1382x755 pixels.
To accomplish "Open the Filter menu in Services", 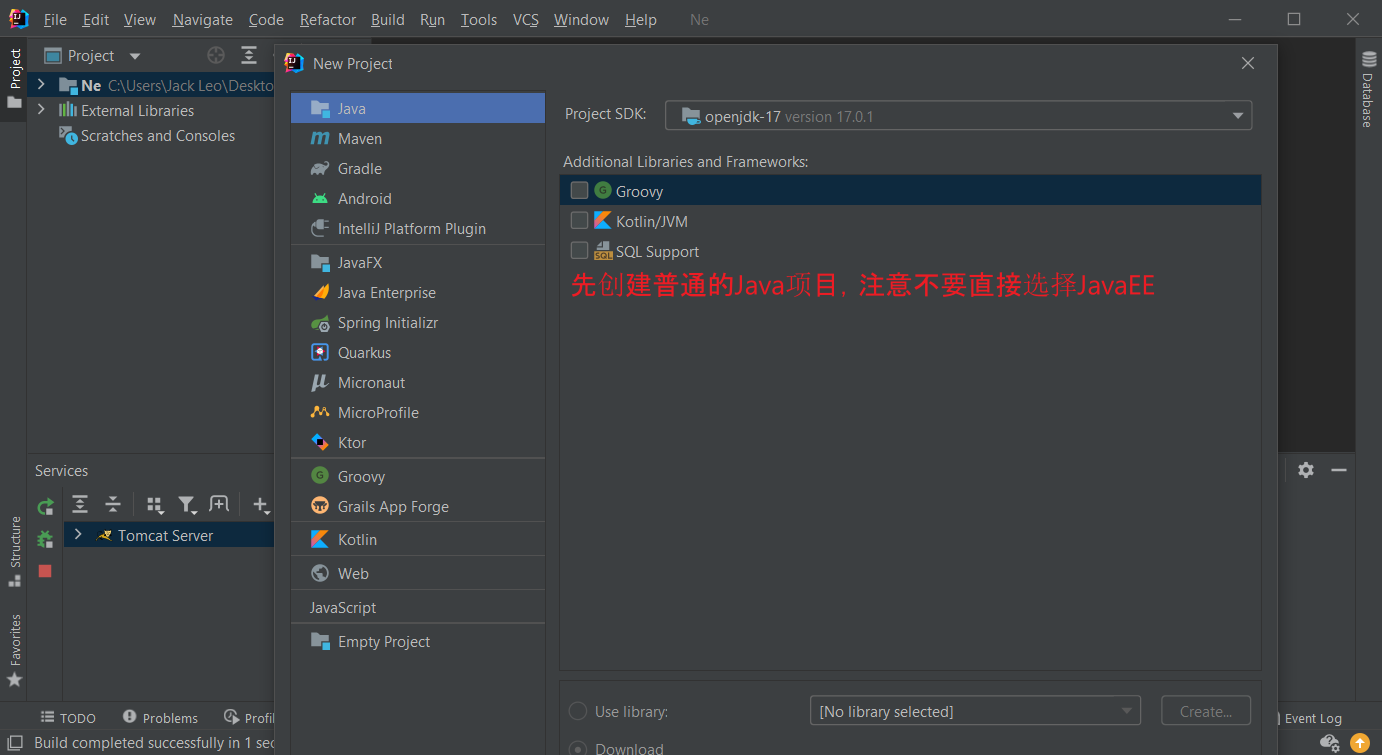I will point(187,505).
